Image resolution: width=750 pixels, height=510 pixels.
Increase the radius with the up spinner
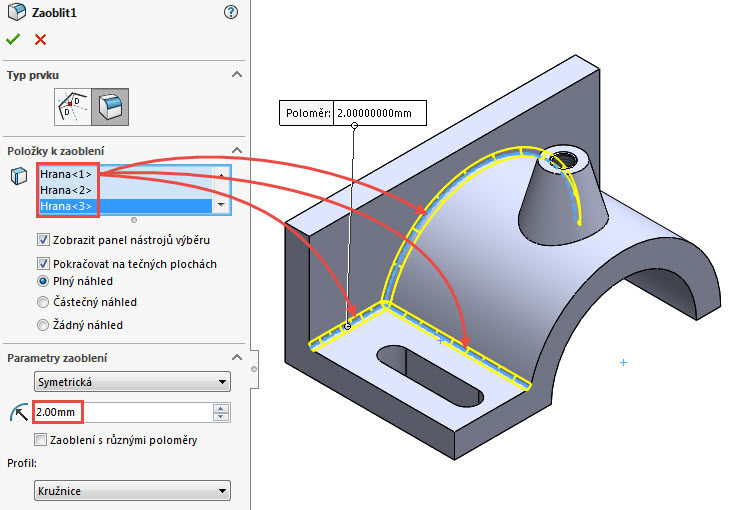(x=221, y=408)
